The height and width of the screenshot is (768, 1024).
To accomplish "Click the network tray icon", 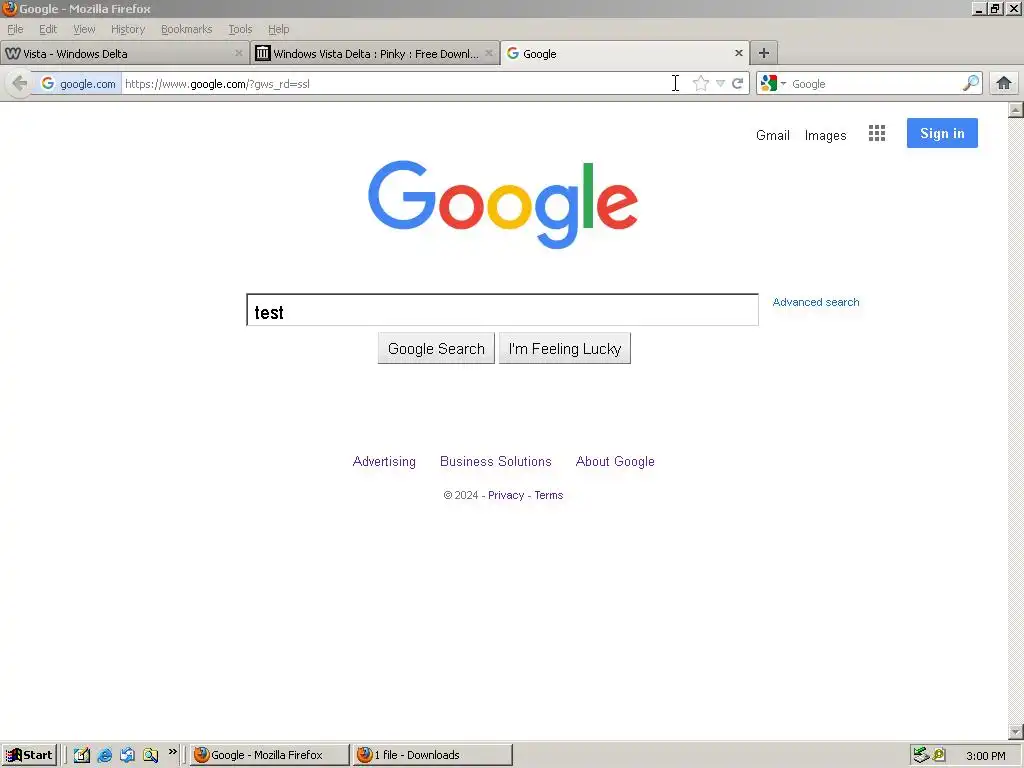I will tap(921, 755).
